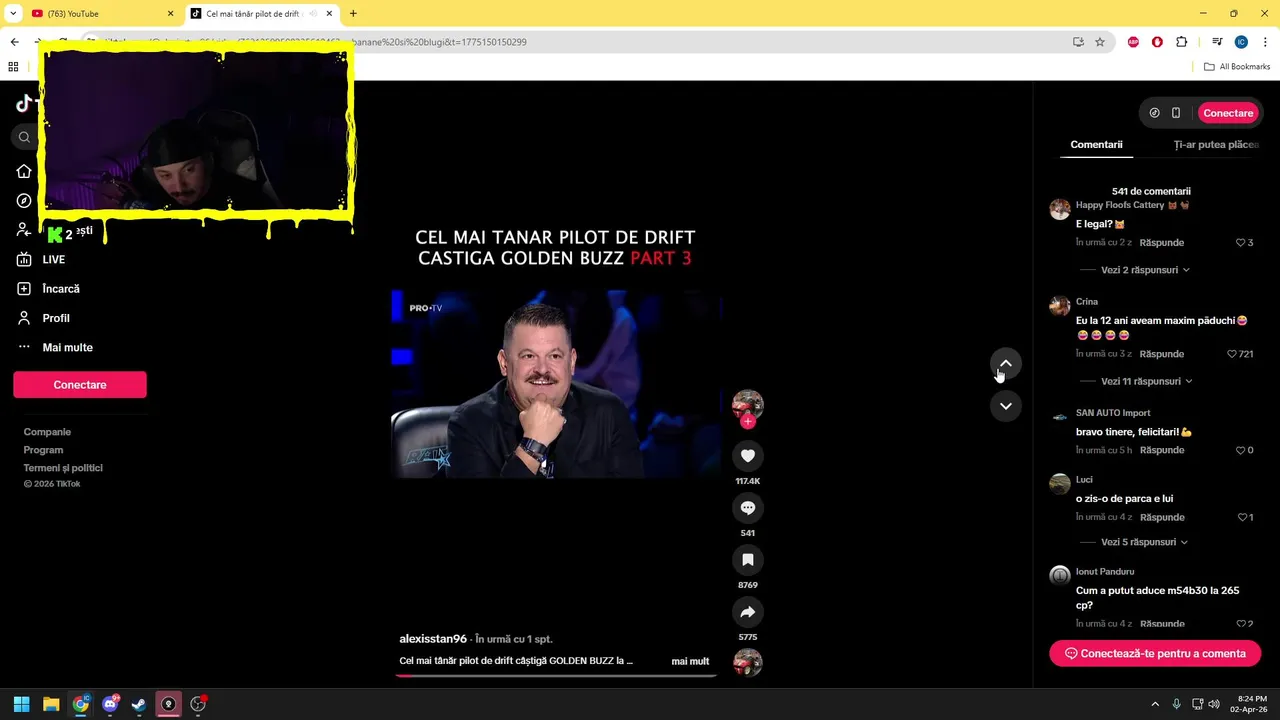
Task: Switch to Ți-ar putea plăcea tab
Action: click(x=1215, y=145)
